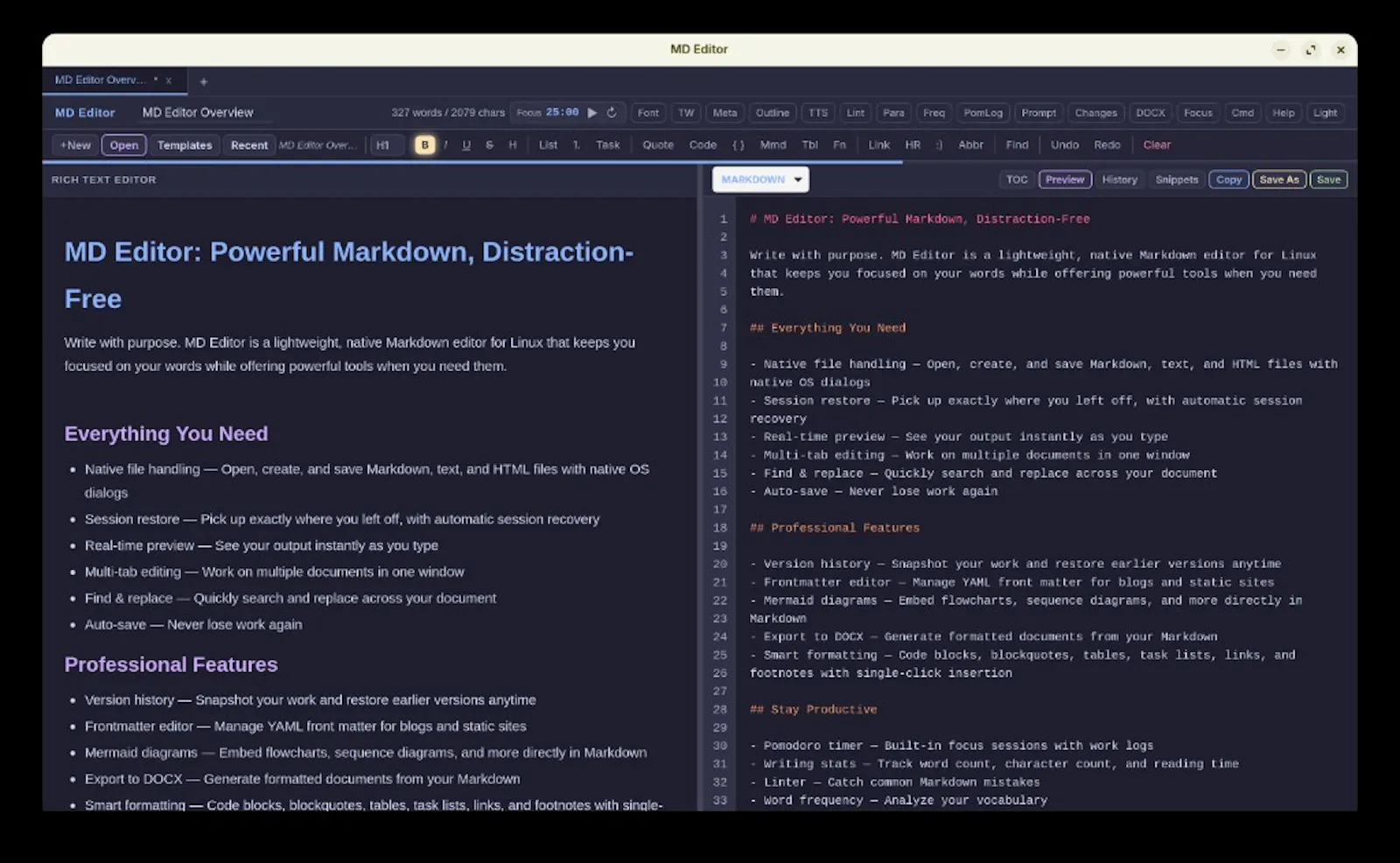Screen dimensions: 1400x863
Task: Open the Templates menu
Action: 185,145
